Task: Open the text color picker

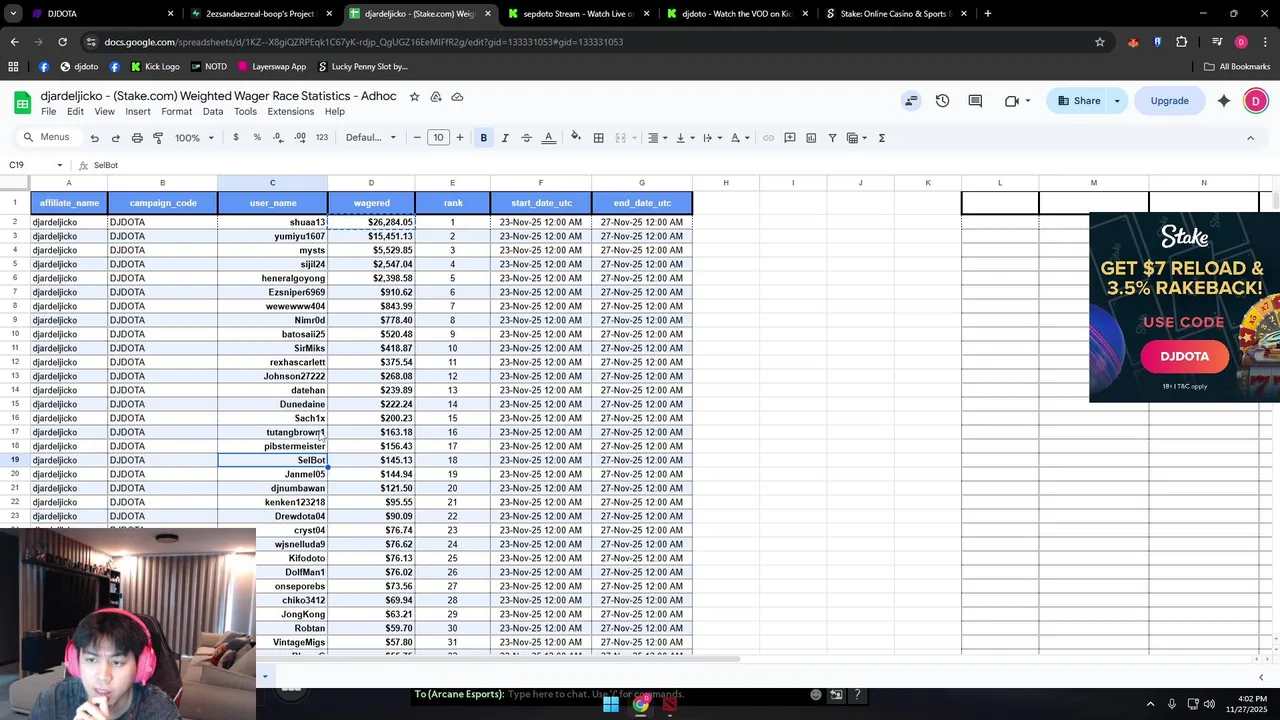Action: pos(548,138)
